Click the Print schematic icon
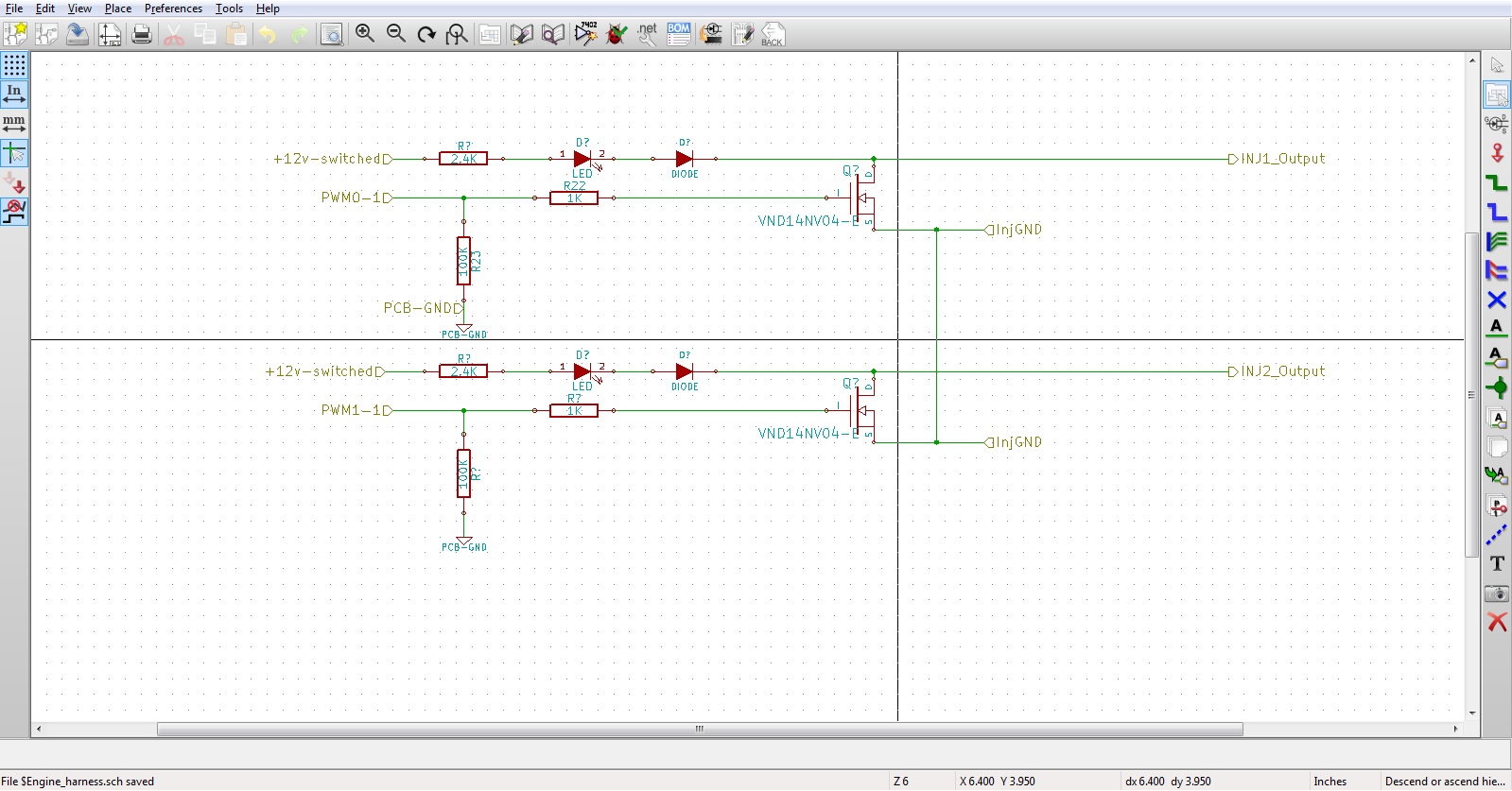This screenshot has height=791, width=1512. click(142, 35)
